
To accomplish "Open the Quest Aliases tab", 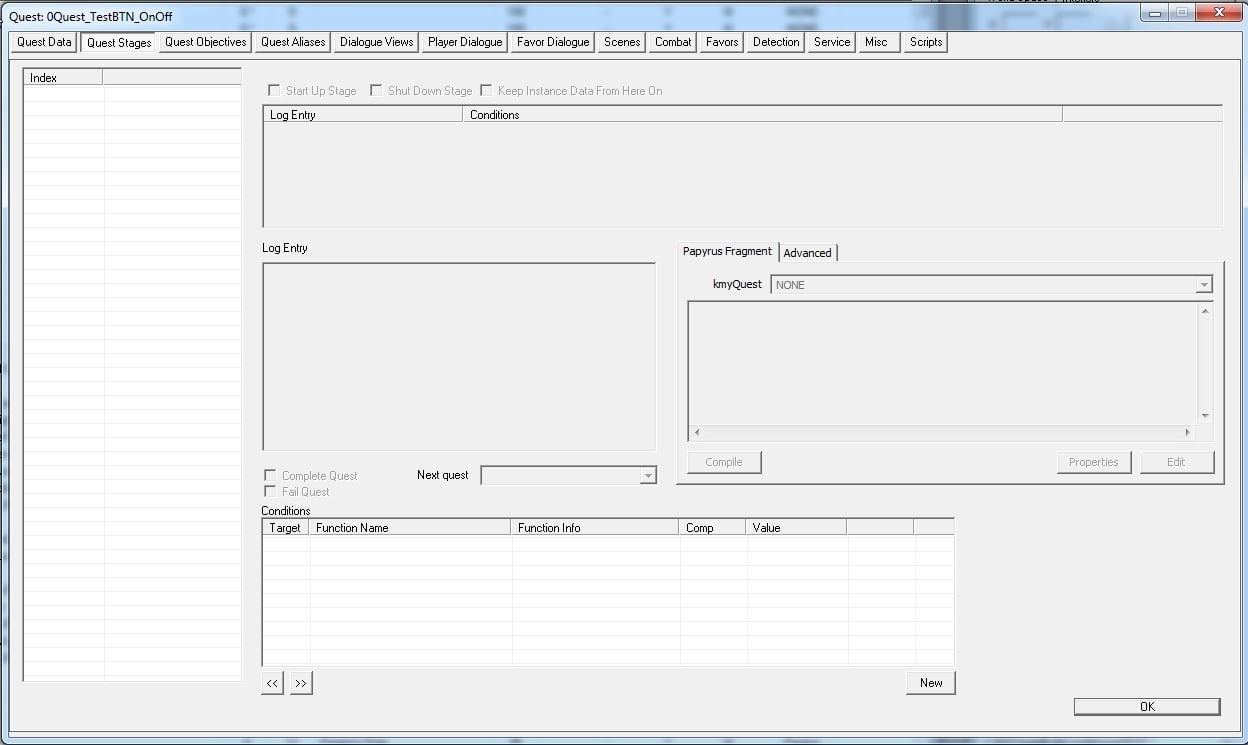I will pos(293,42).
